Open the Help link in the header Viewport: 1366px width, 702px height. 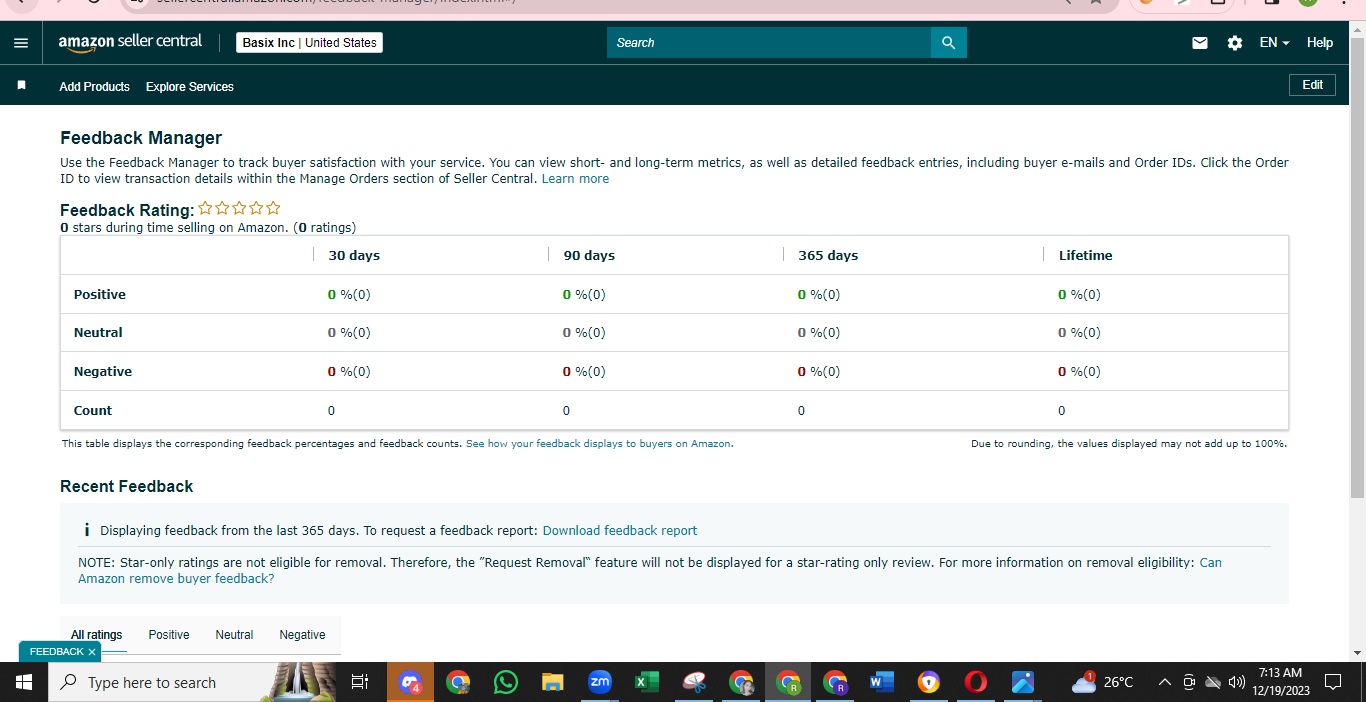1320,43
